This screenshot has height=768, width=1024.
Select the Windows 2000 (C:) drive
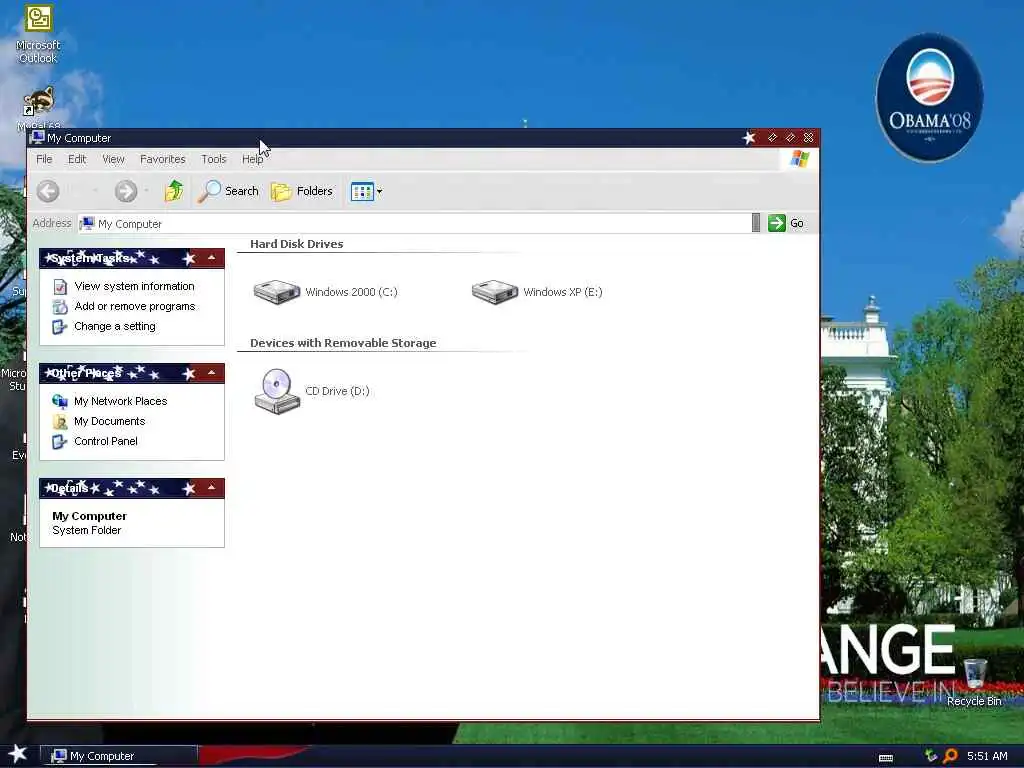click(325, 292)
